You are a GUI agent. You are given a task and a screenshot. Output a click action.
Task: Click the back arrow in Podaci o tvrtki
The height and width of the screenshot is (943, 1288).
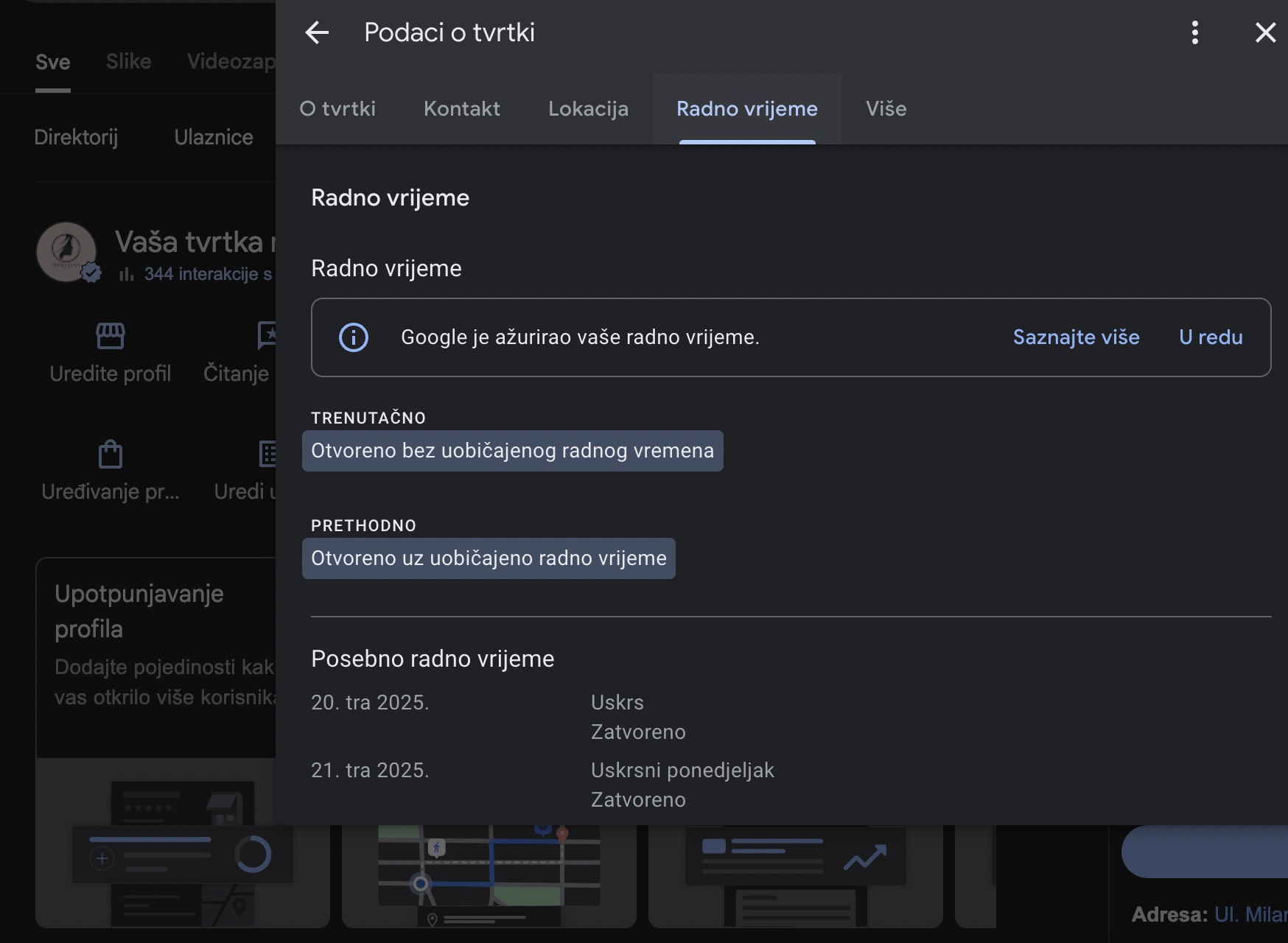(317, 32)
